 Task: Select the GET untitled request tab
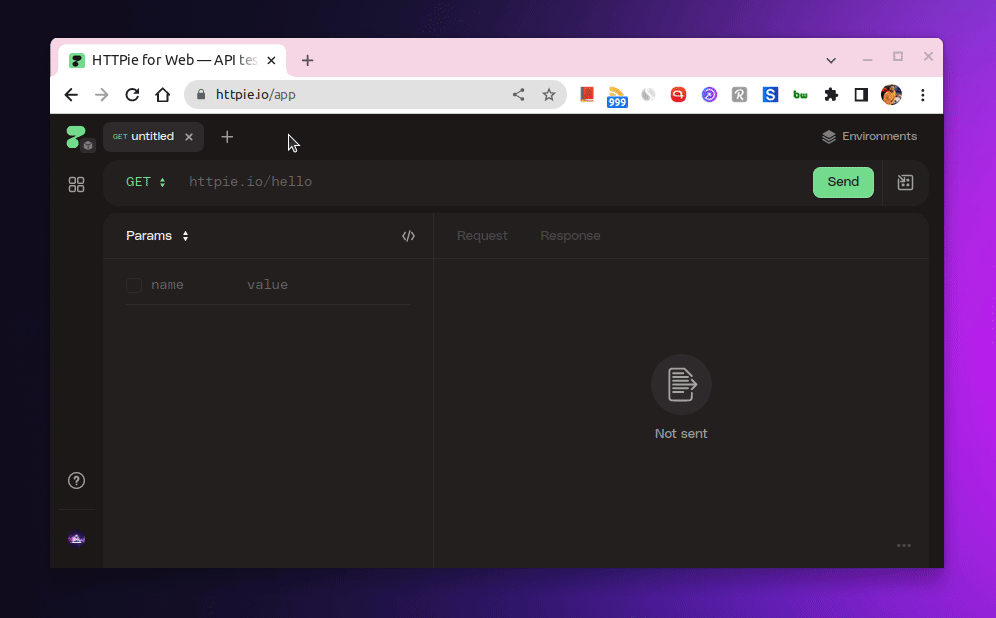153,137
